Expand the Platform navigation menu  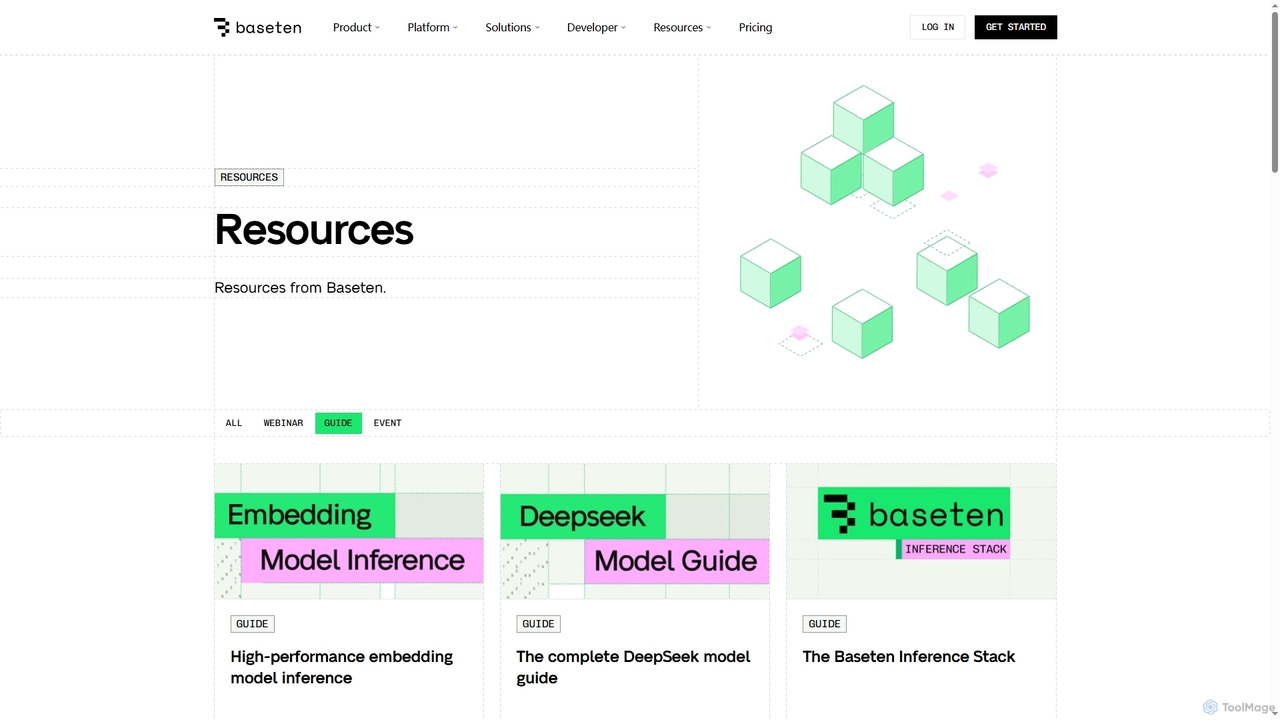click(x=432, y=27)
